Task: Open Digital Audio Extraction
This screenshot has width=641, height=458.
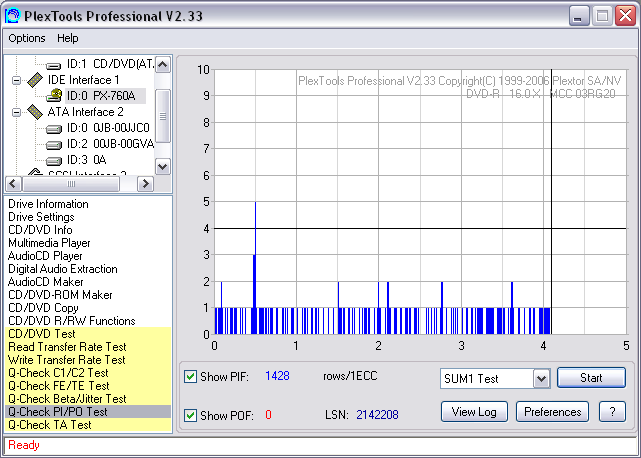Action: coord(63,269)
